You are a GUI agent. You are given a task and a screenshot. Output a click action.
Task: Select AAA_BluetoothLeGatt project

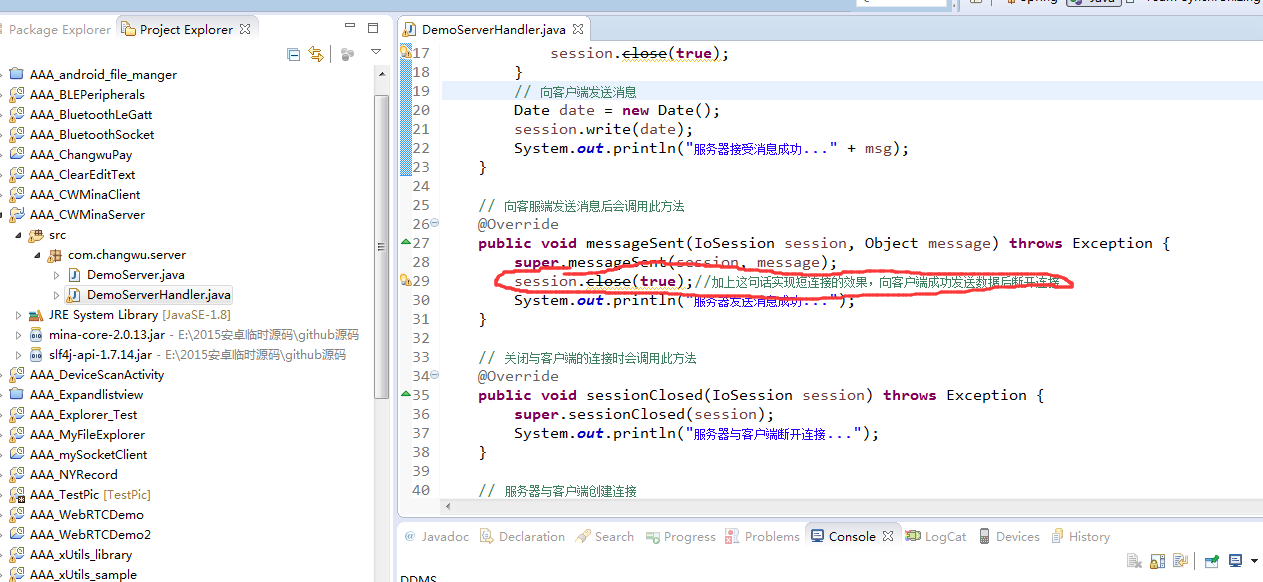91,114
